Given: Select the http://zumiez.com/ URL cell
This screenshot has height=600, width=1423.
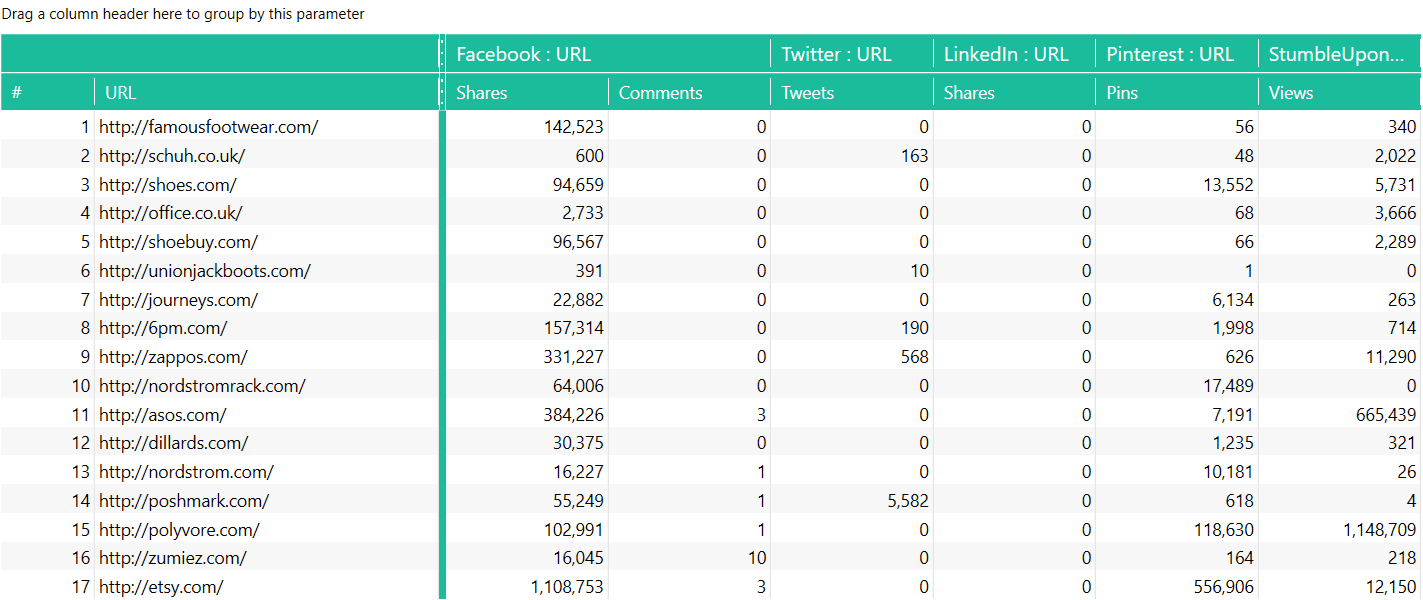Looking at the screenshot, I should 266,558.
